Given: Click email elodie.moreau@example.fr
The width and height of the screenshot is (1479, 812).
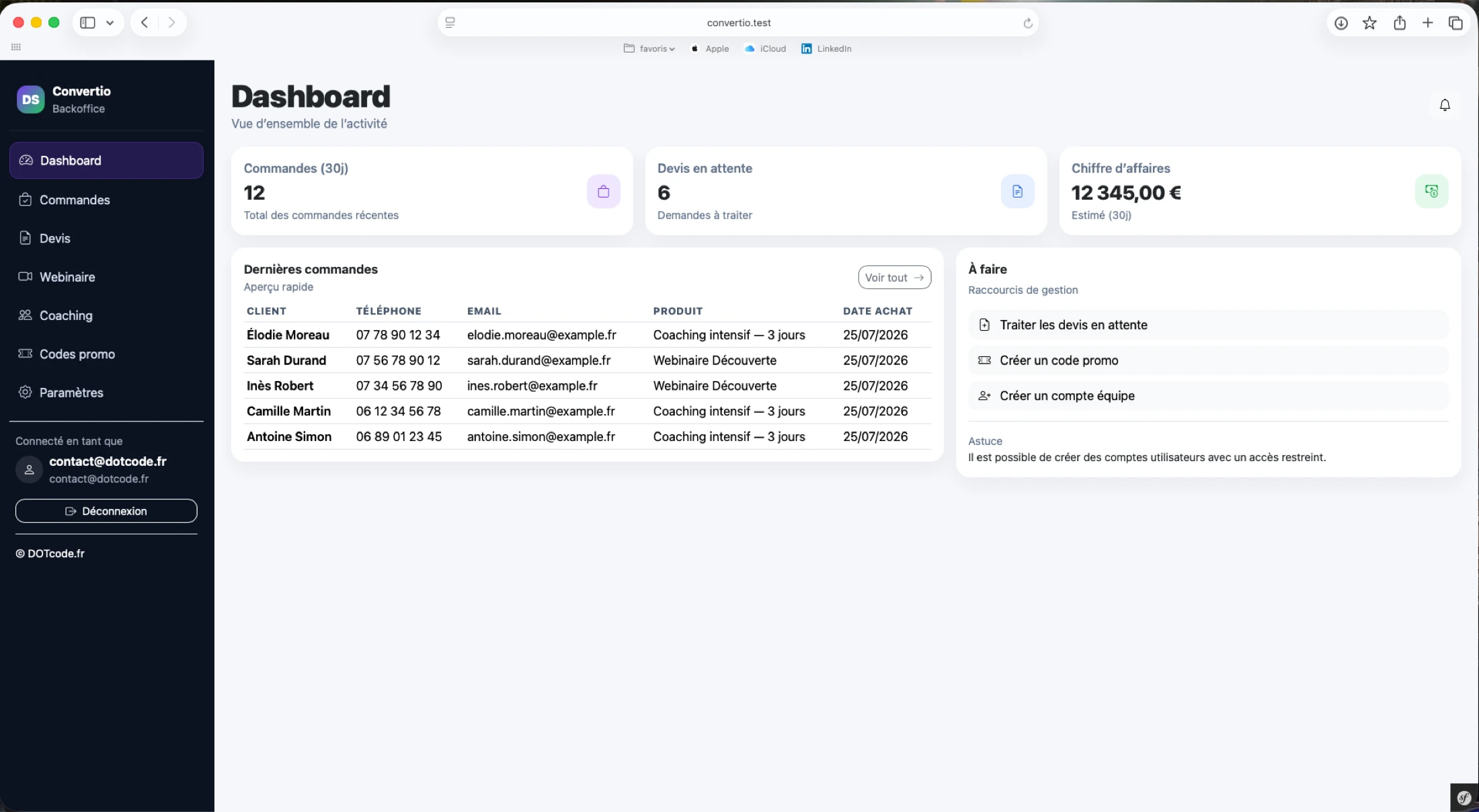Looking at the screenshot, I should [x=542, y=335].
